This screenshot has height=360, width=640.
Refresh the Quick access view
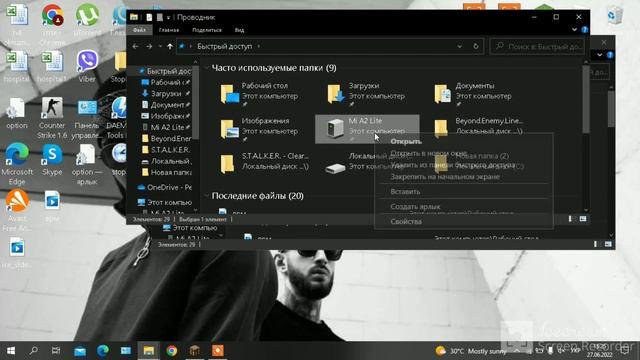coord(476,47)
